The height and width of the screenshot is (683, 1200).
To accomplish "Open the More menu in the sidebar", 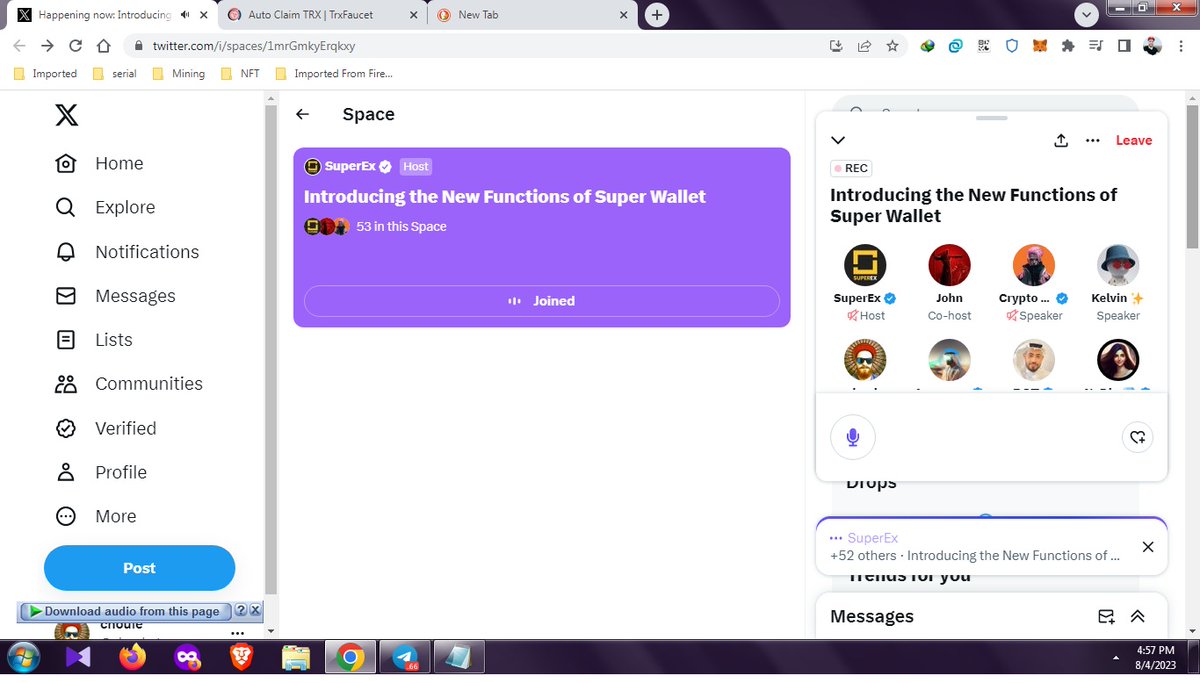I will (x=96, y=516).
